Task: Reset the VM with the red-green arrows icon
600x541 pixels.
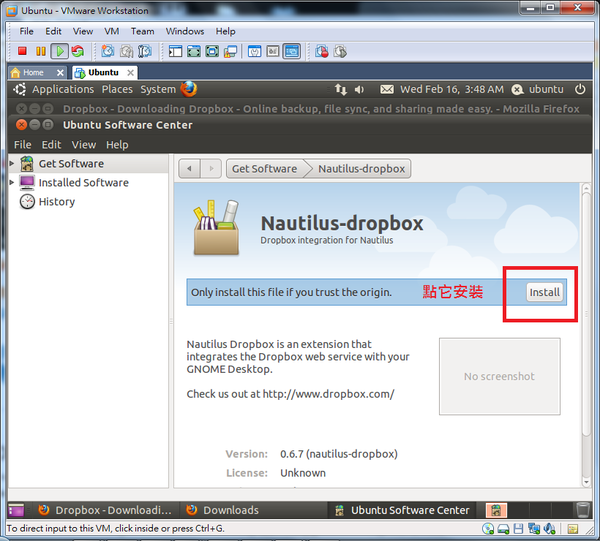Action: pyautogui.click(x=78, y=51)
